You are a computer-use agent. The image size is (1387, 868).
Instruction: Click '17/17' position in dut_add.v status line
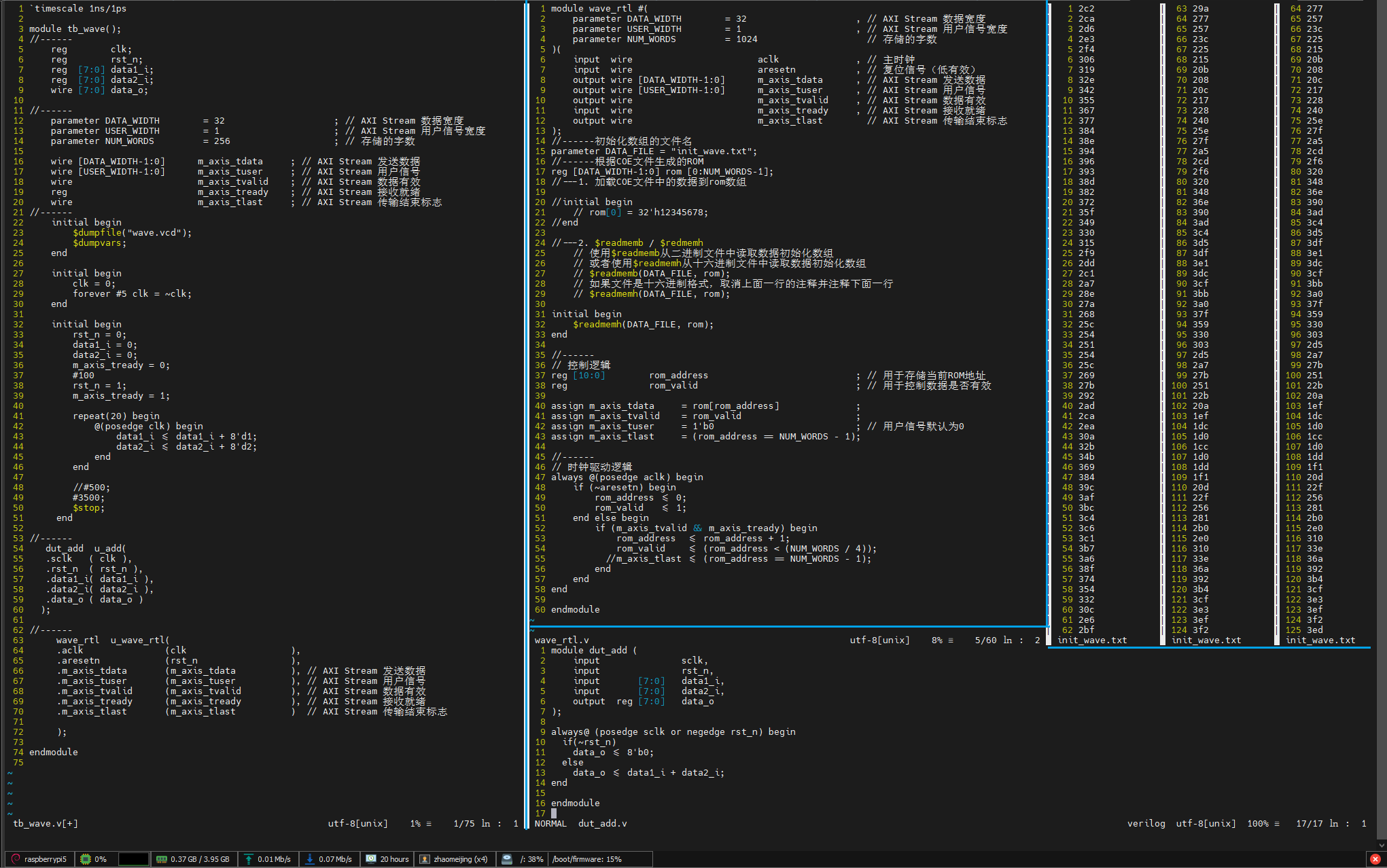[x=1310, y=823]
